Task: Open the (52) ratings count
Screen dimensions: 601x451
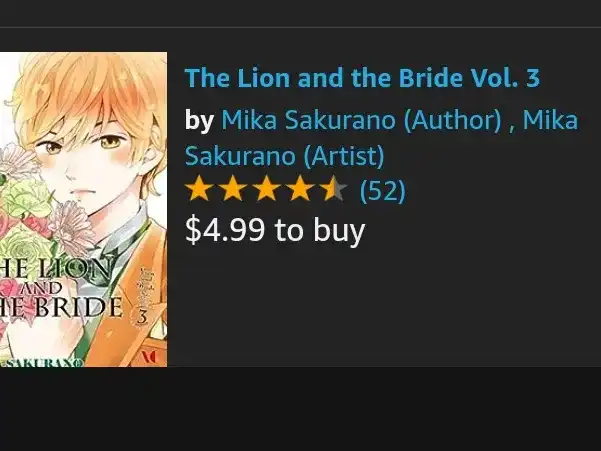Action: 382,190
